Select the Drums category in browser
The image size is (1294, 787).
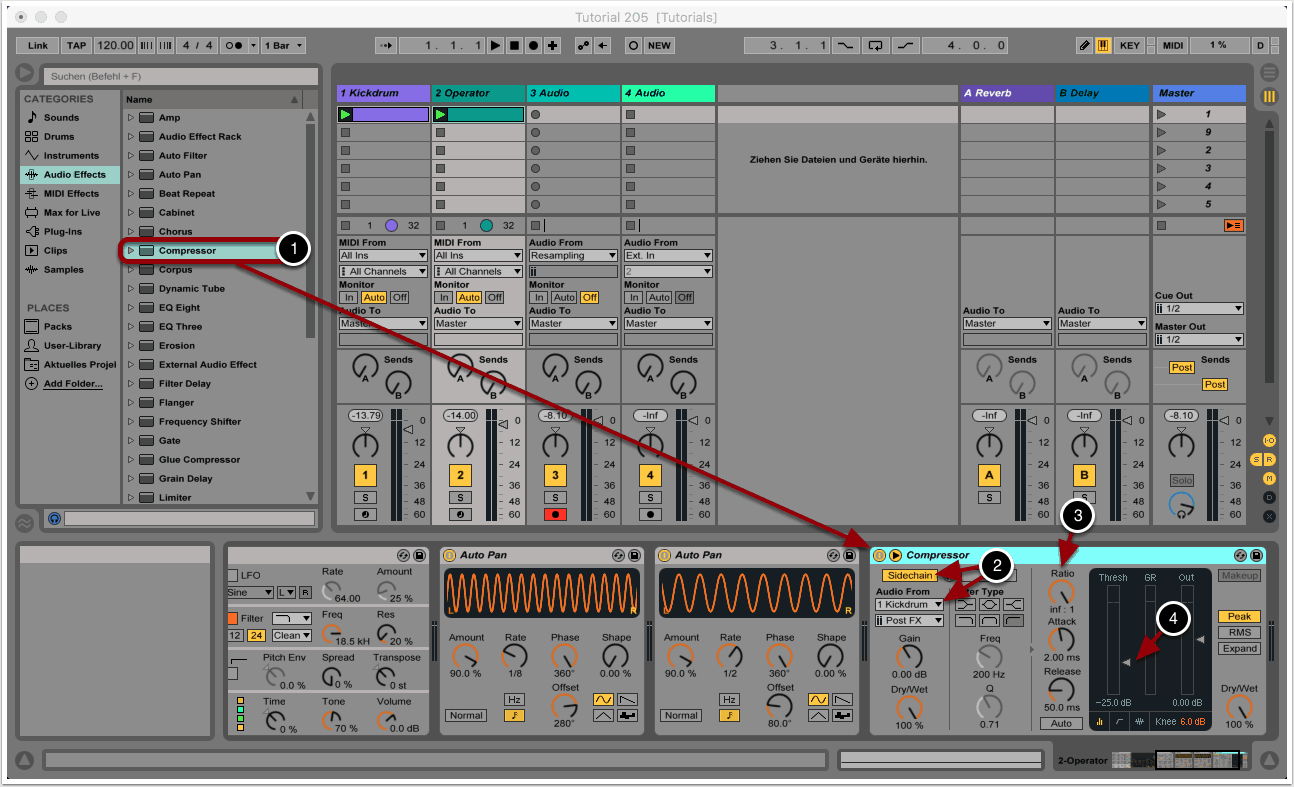pyautogui.click(x=58, y=137)
